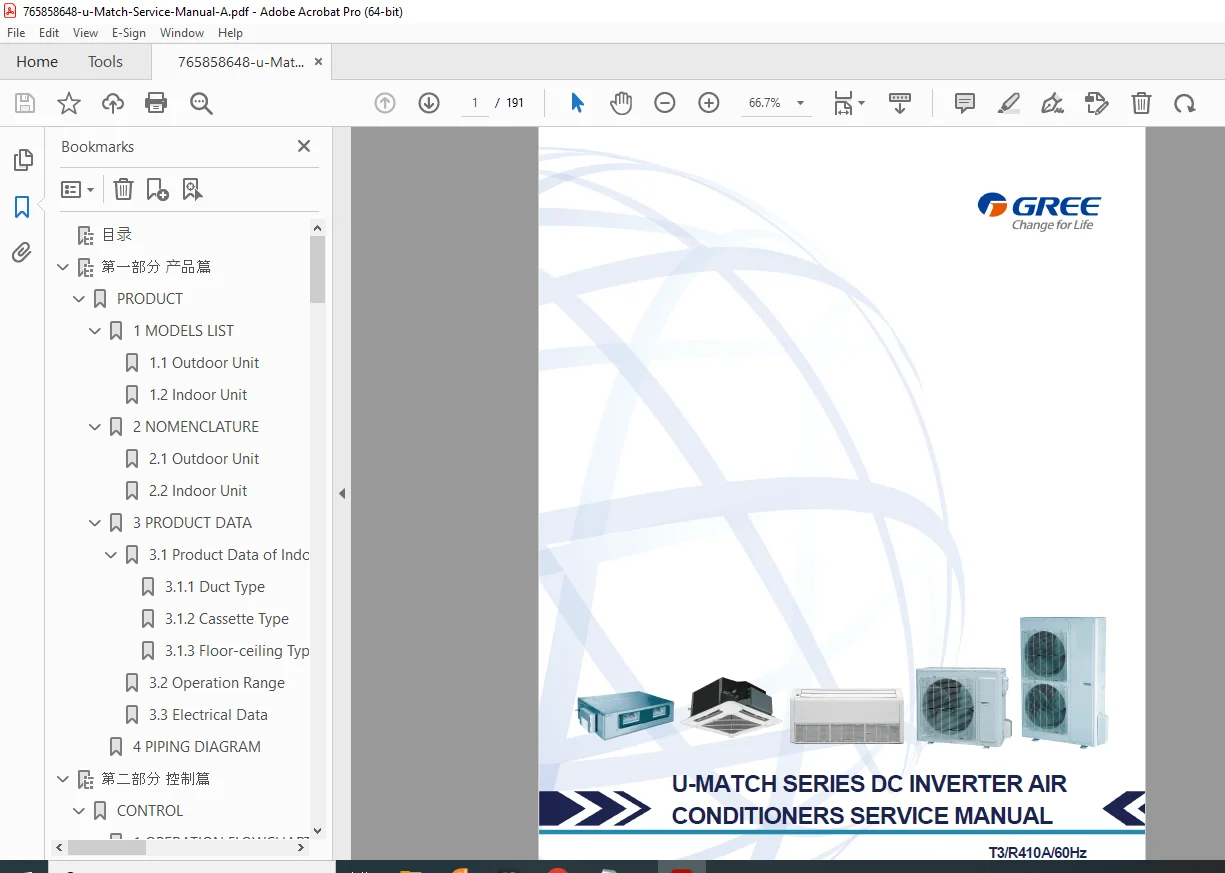Open the 3.2 Operation Range bookmark
This screenshot has height=873, width=1225.
pyautogui.click(x=217, y=683)
